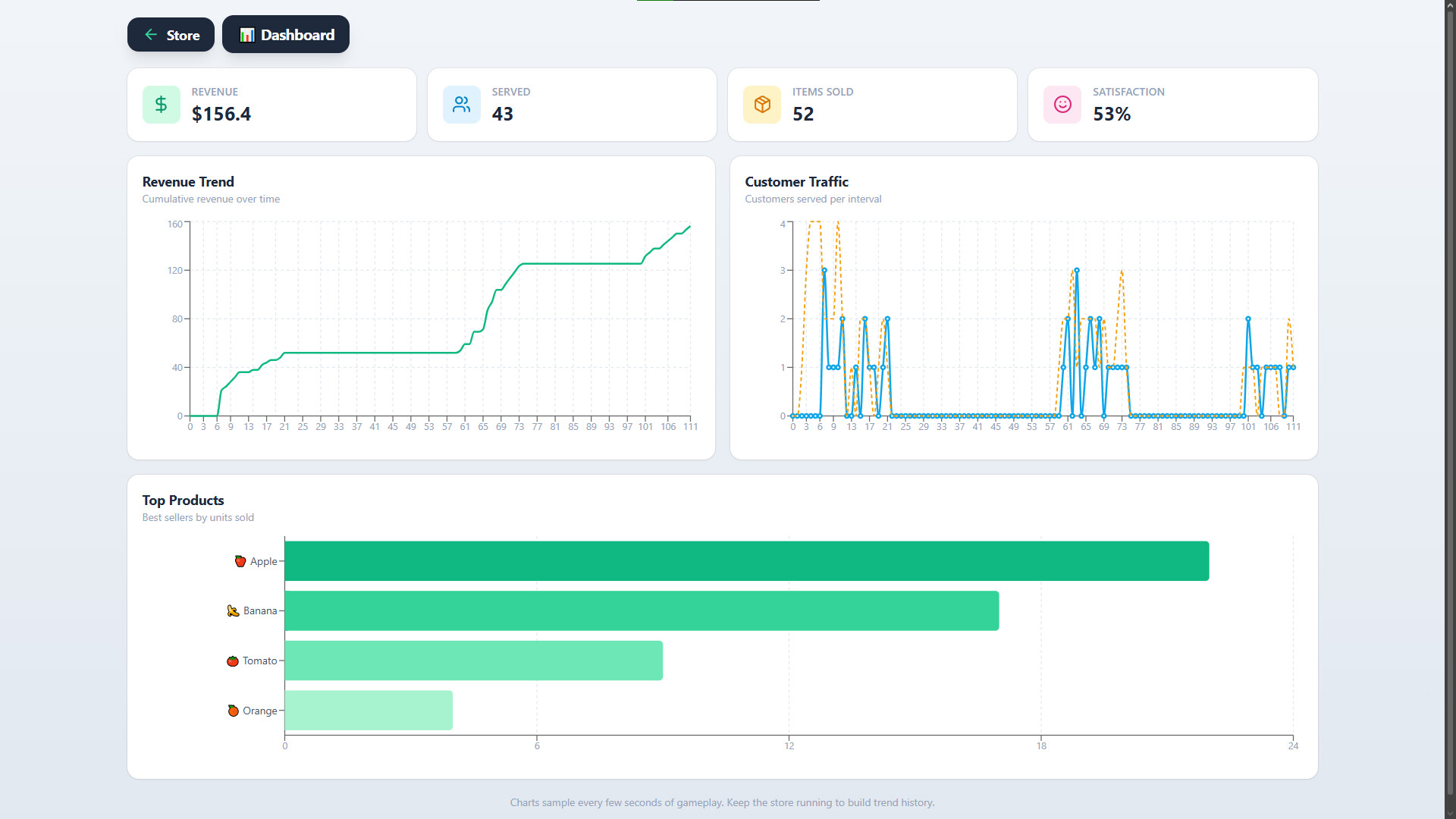Click the green dollar revenue icon
Screen dimensions: 1456x819
point(161,105)
